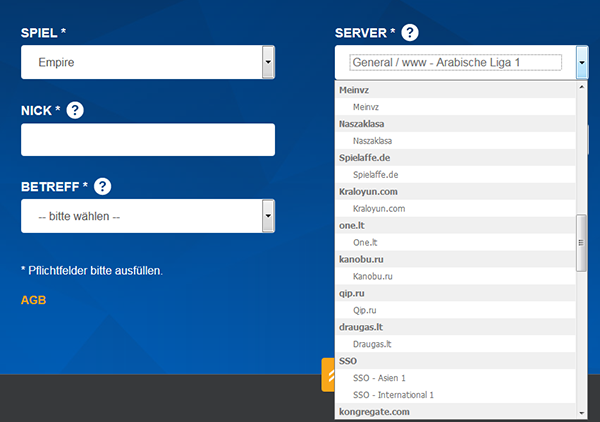Click the SERVER field label
Image resolution: width=600 pixels, height=422 pixels.
click(365, 33)
